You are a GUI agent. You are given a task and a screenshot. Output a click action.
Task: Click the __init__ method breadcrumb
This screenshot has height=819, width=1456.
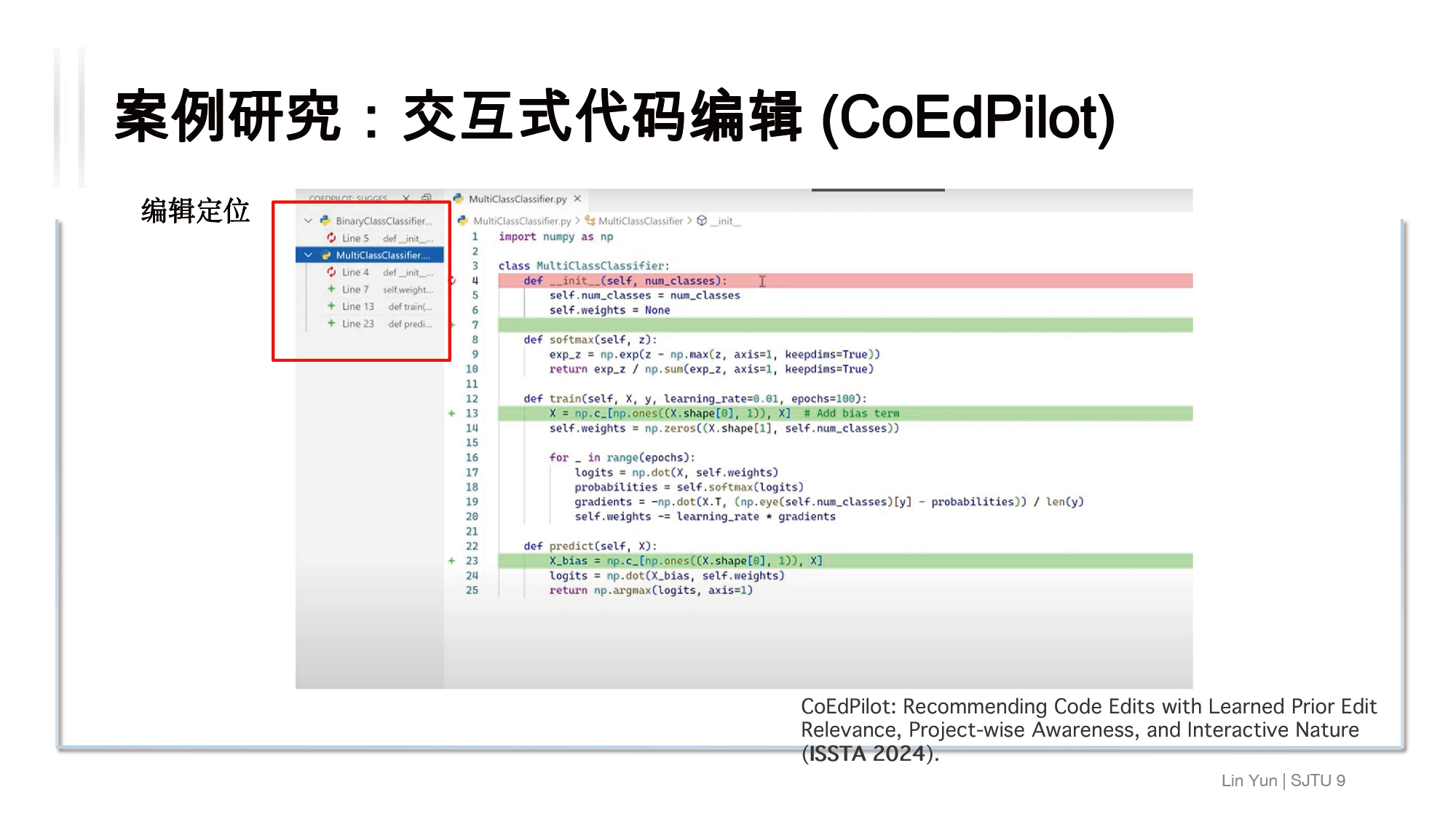point(725,221)
